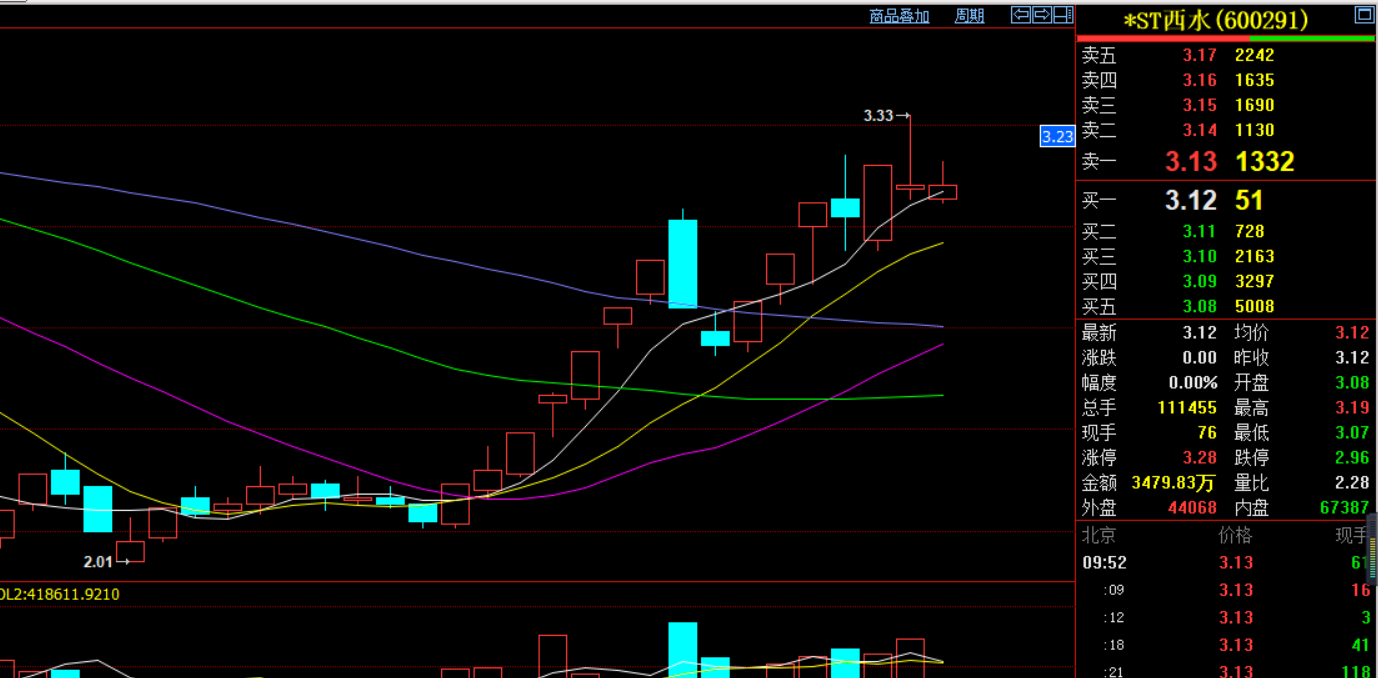
Task: Click the right arrow navigation icon
Action: pos(1041,14)
